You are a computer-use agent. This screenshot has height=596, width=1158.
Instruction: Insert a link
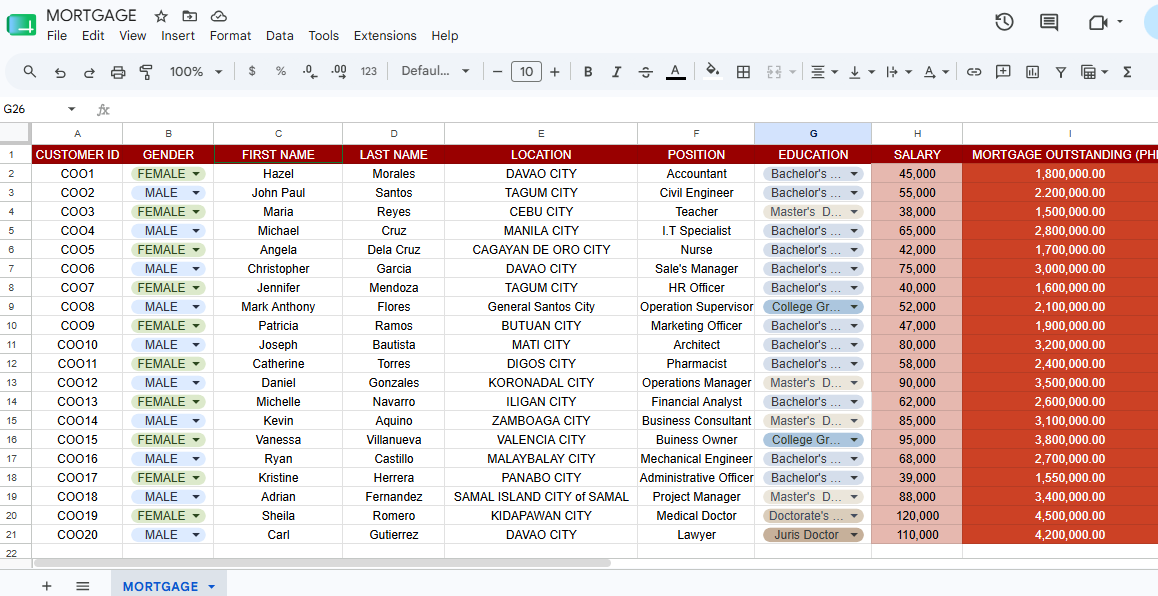[974, 72]
